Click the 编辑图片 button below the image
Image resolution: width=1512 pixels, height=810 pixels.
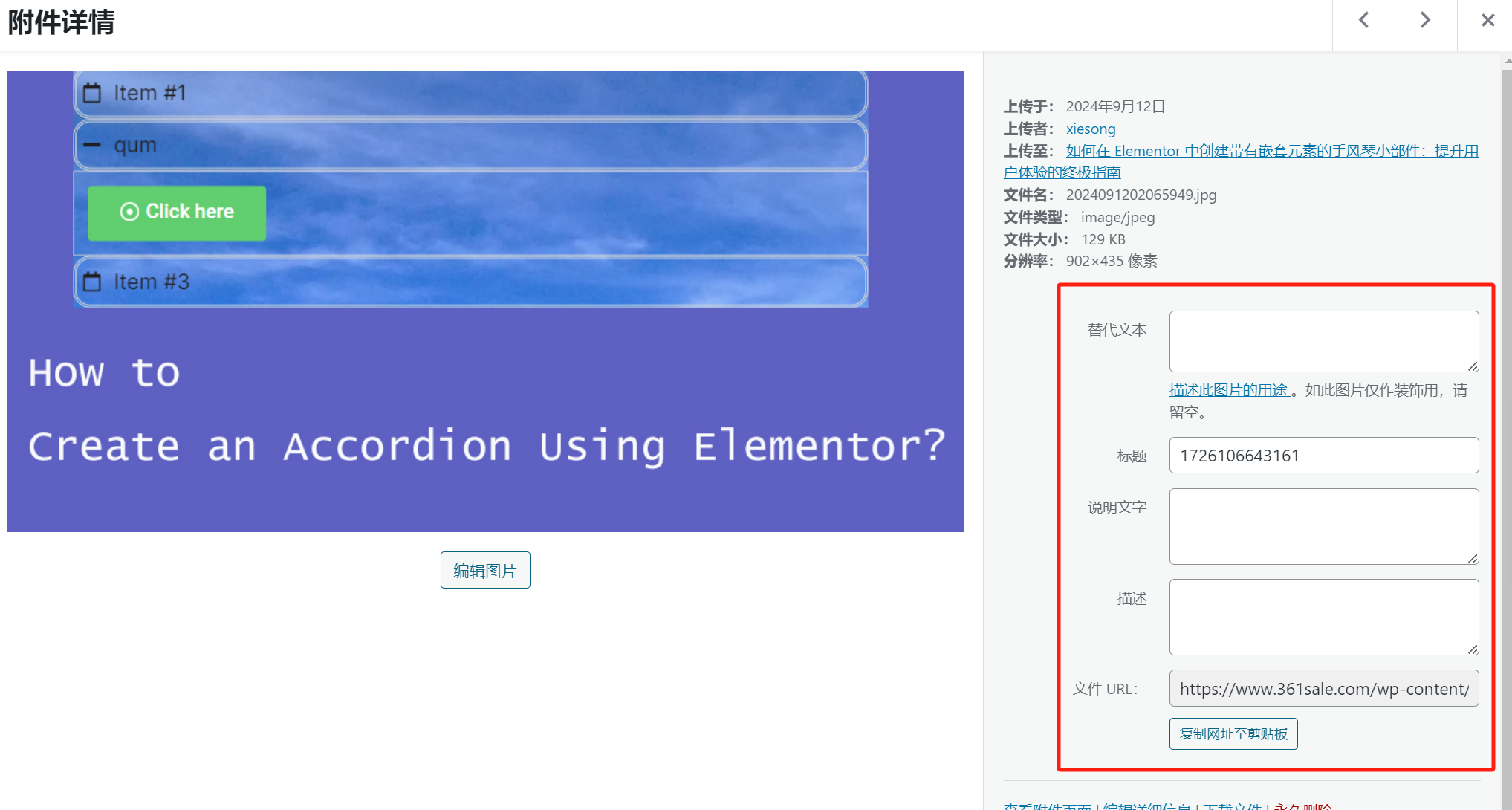click(485, 570)
